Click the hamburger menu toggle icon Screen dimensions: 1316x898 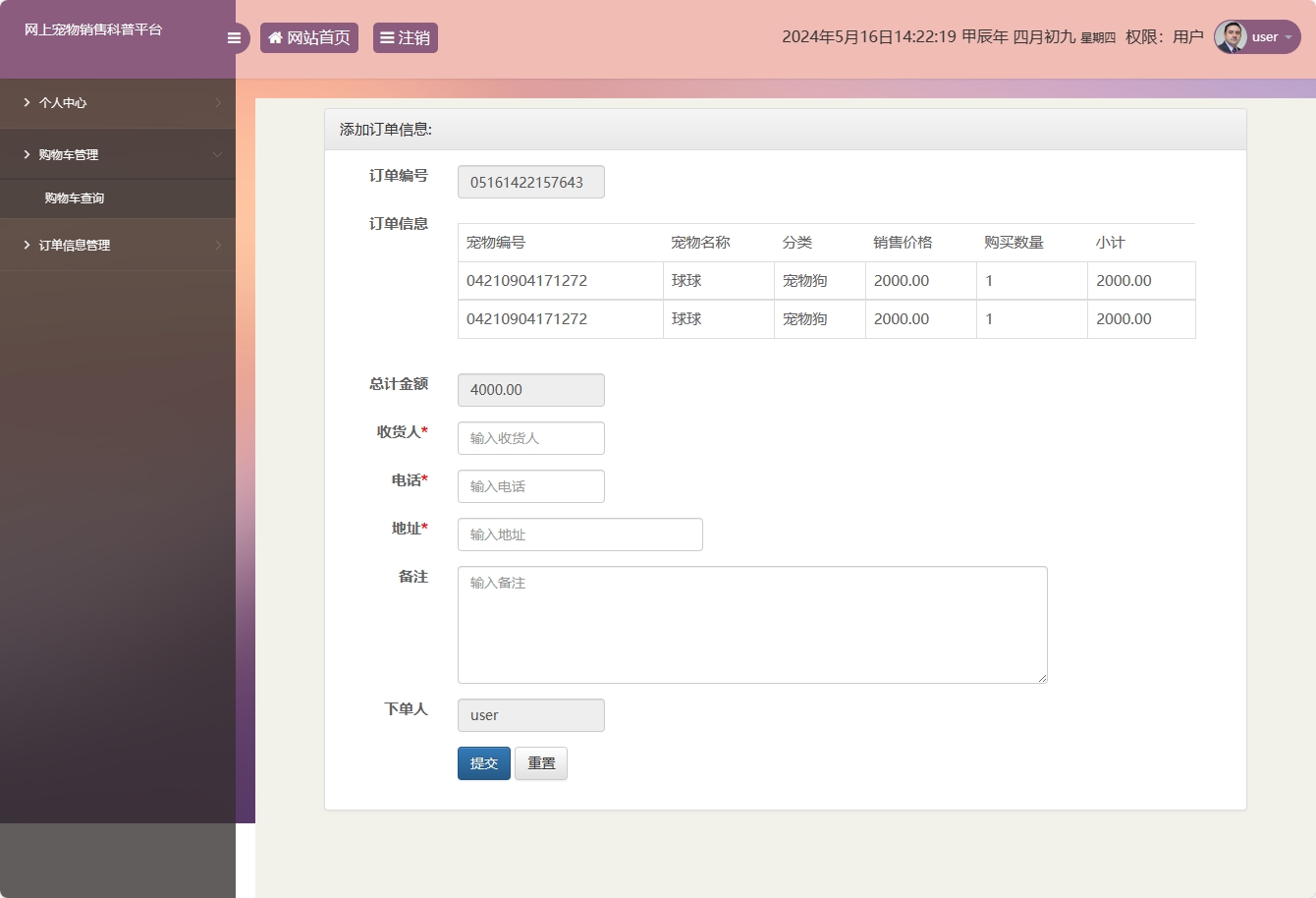coord(234,37)
